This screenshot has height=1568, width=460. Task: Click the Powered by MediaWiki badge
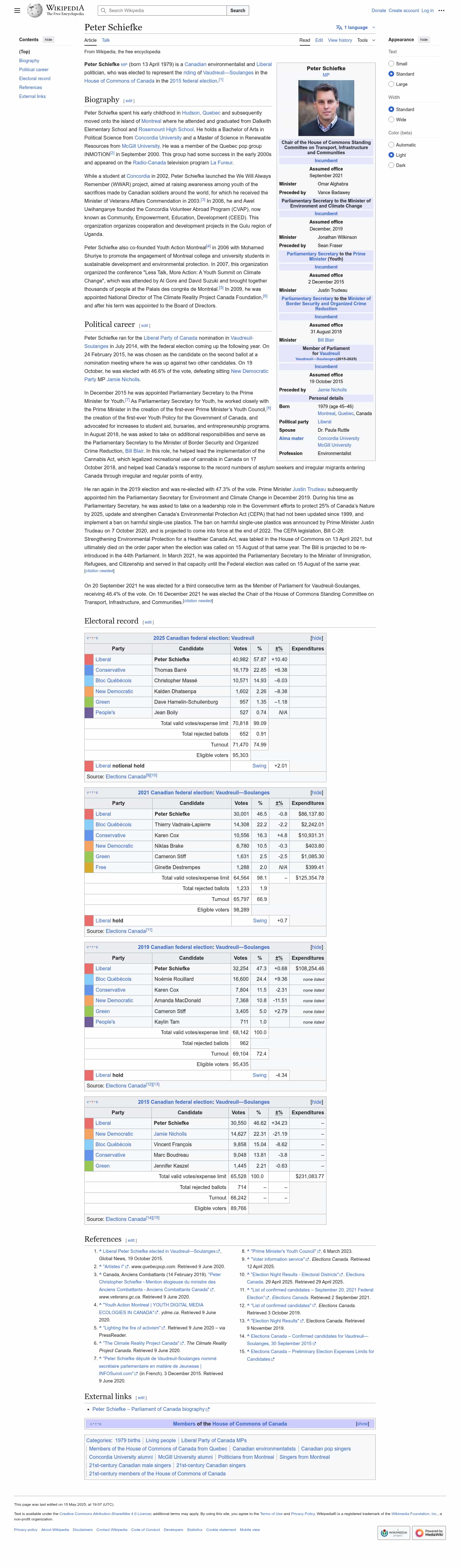[x=428, y=1533]
